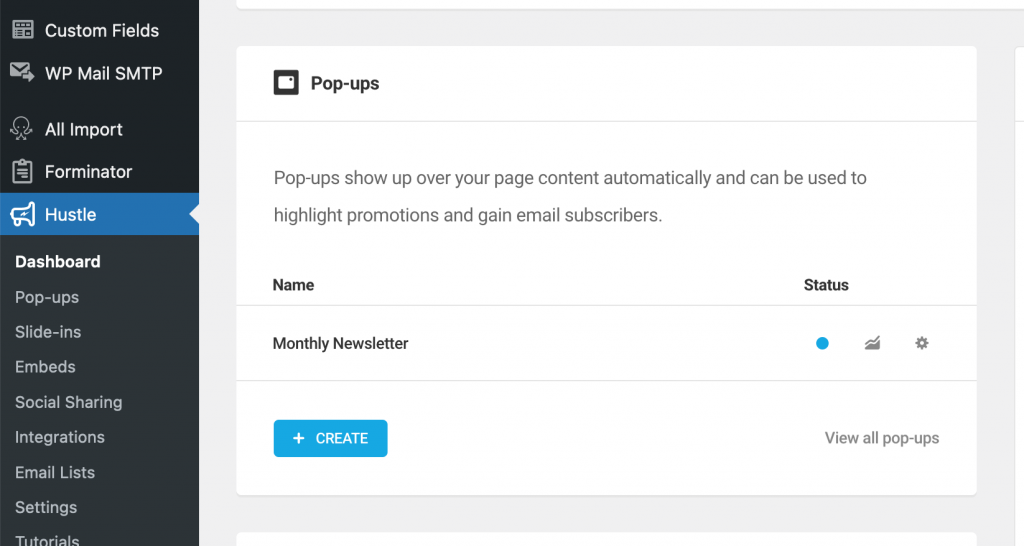The width and height of the screenshot is (1024, 546).
Task: Open Social Sharing submenu item
Action: coord(69,402)
